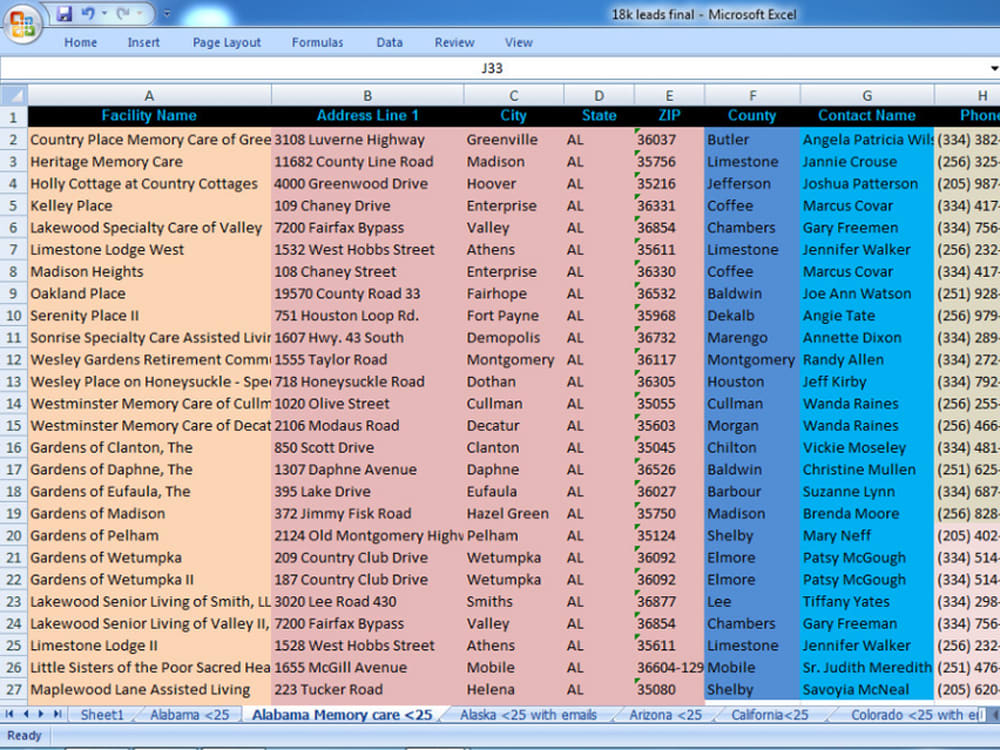Switch to the Review tab
1000x750 pixels.
click(x=455, y=43)
